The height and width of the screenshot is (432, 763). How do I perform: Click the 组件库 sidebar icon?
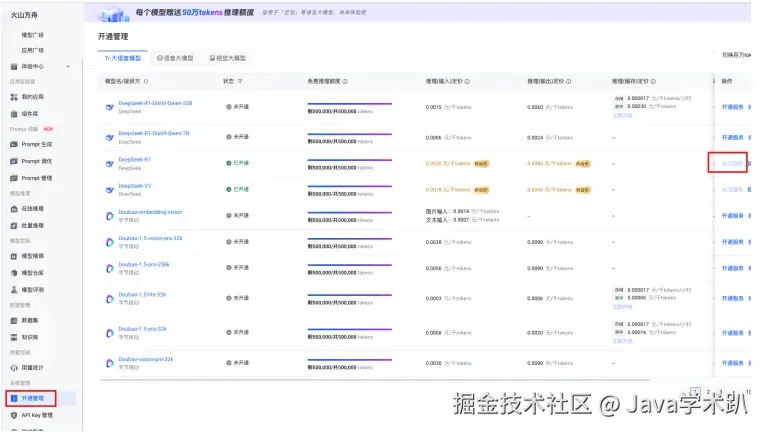(14, 114)
